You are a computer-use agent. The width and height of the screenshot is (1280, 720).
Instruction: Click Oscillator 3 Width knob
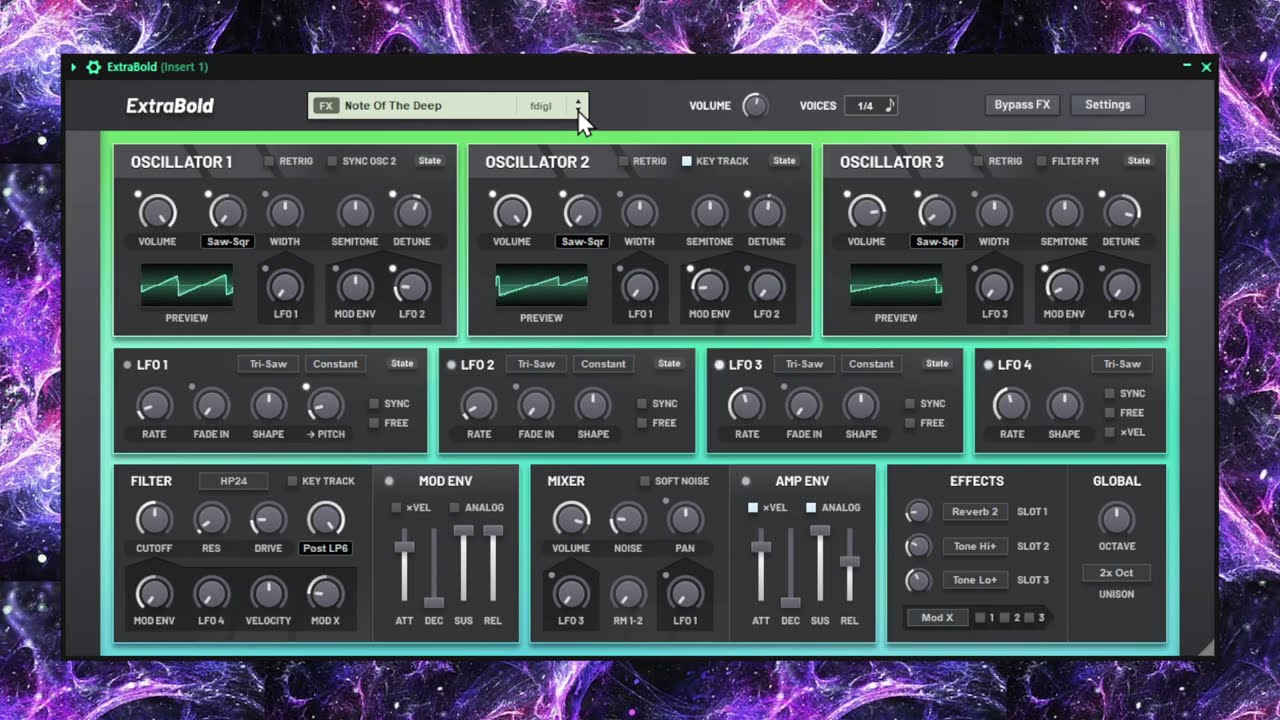tap(993, 212)
